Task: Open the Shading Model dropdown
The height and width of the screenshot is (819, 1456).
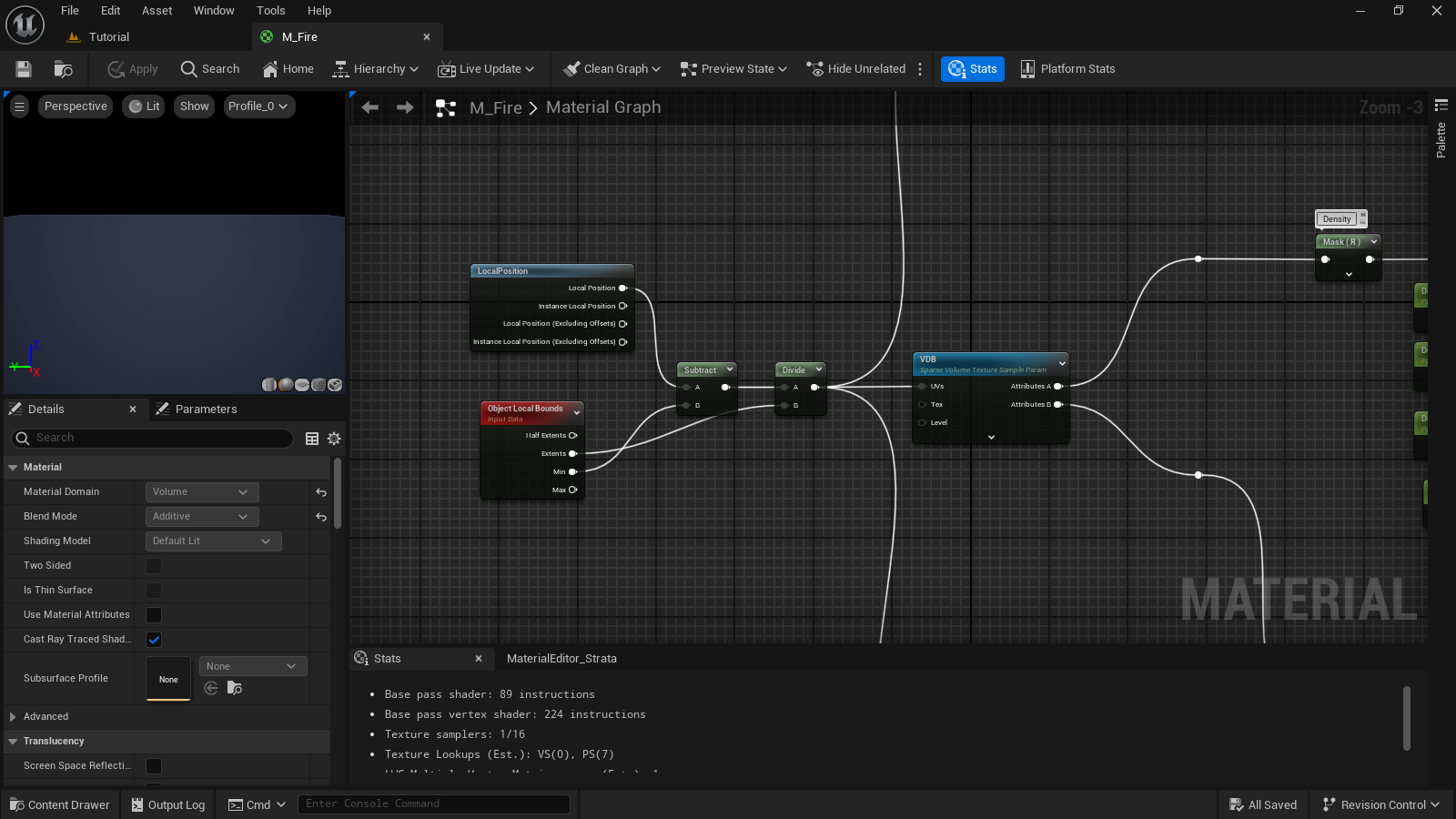Action: pyautogui.click(x=214, y=541)
